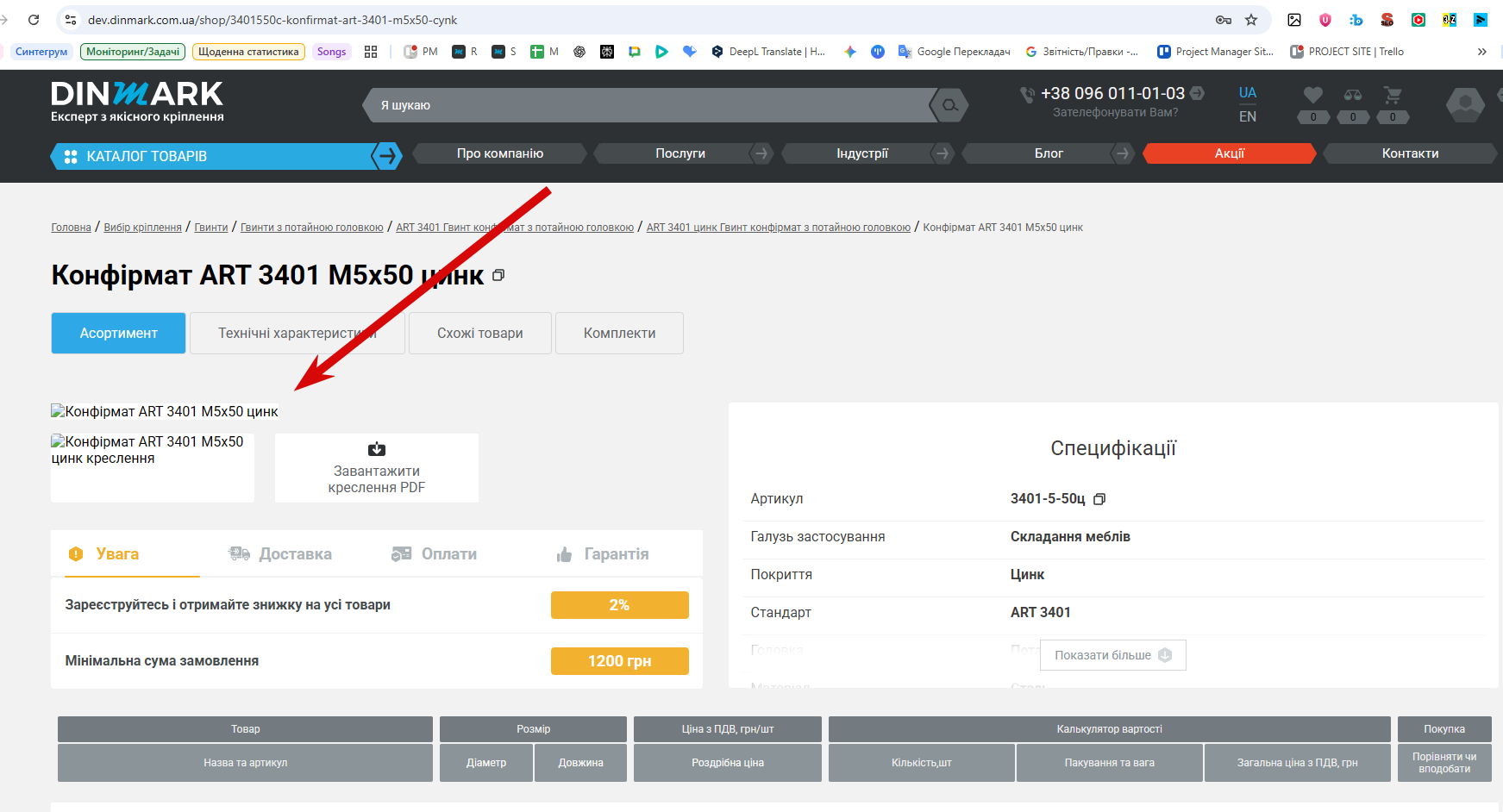Viewport: 1503px width, 812px height.
Task: Click the 1200 грн minimum order badge
Action: click(620, 661)
